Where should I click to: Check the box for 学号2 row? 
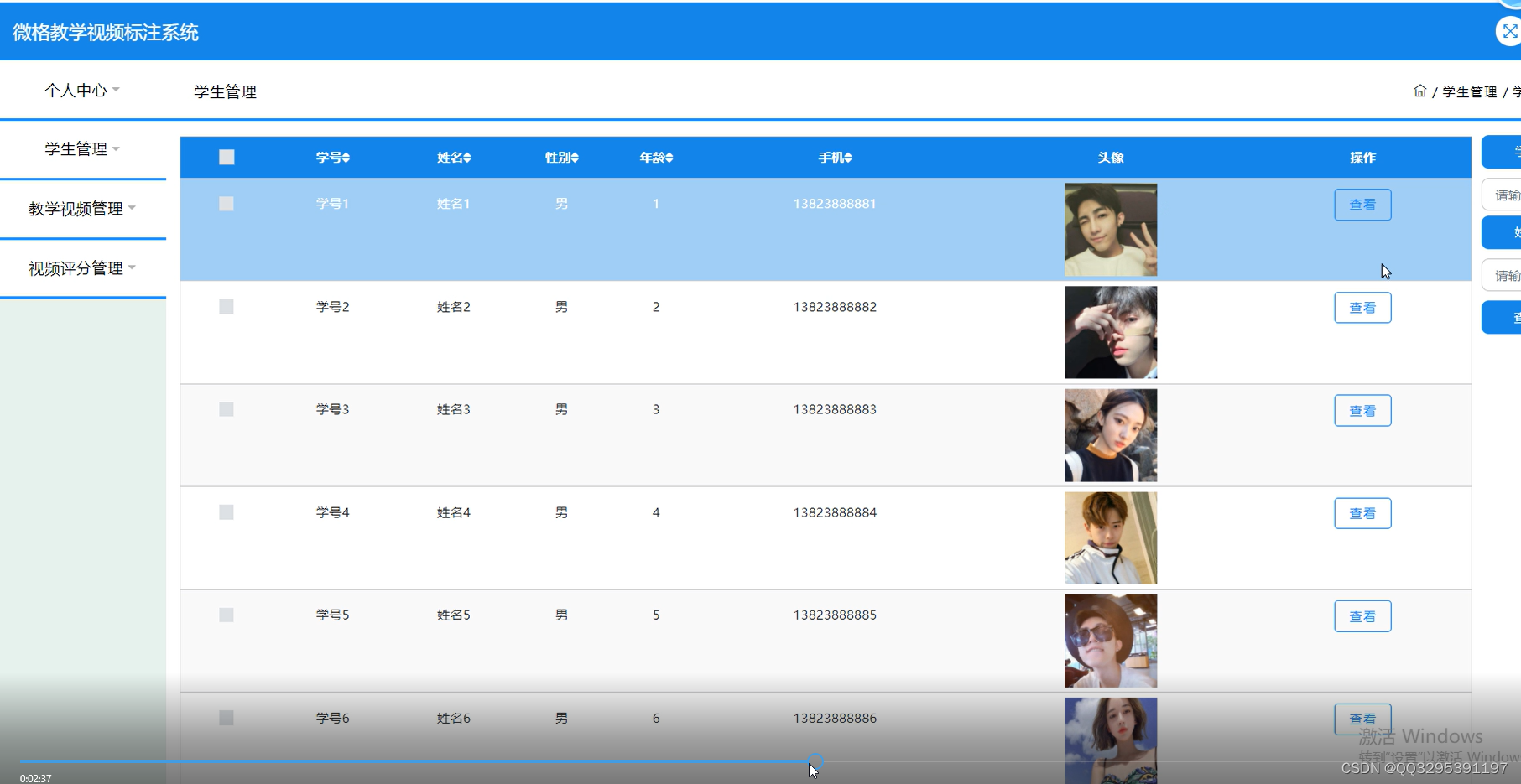click(x=227, y=307)
